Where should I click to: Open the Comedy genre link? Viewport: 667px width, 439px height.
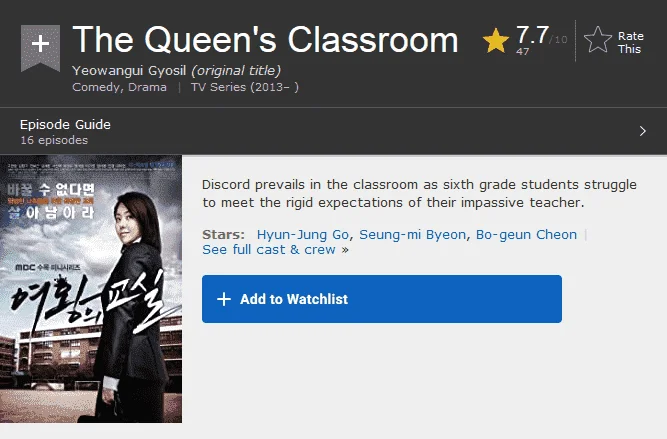(96, 87)
